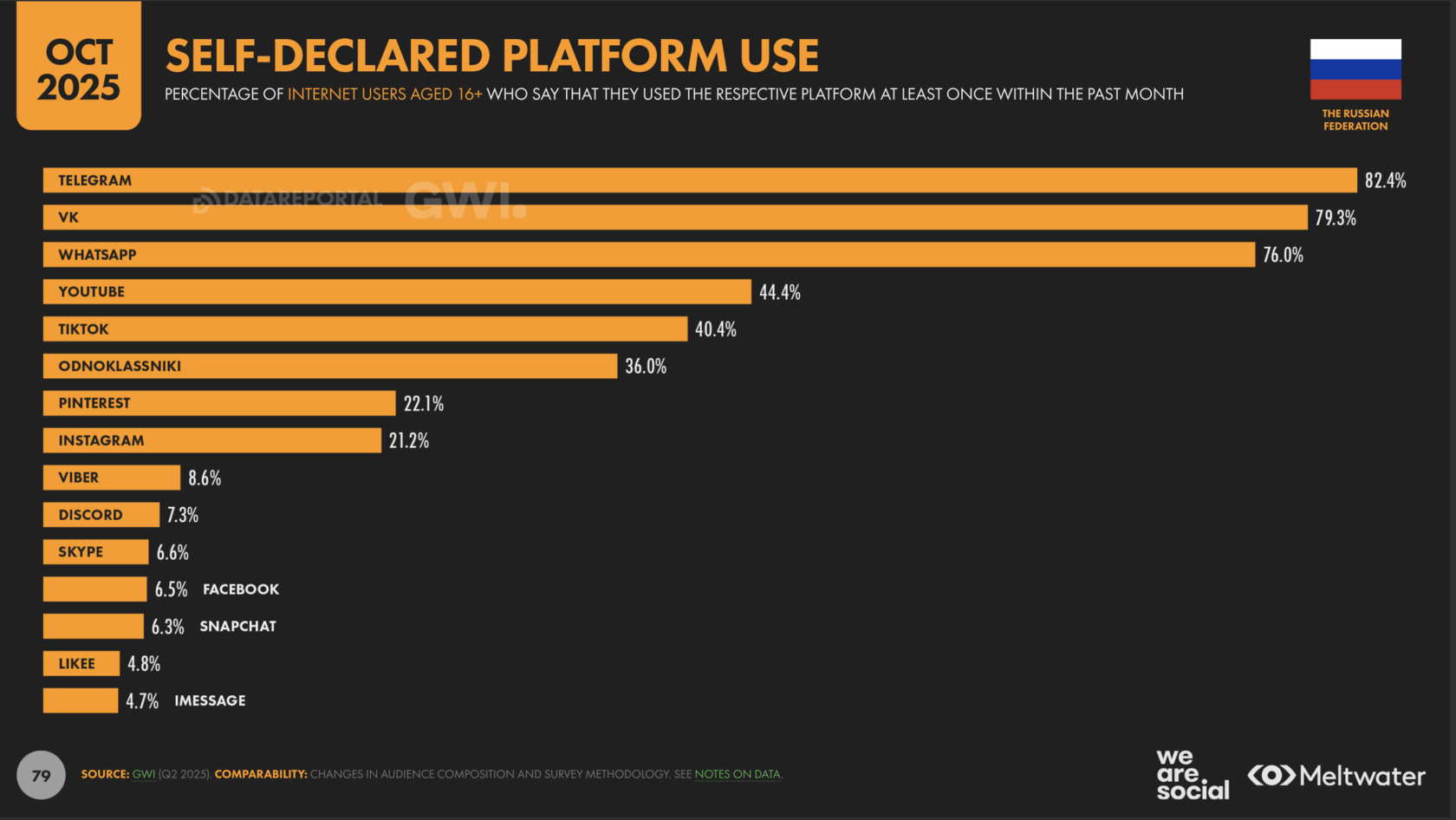This screenshot has height=820, width=1456.
Task: Open the GWI source link
Action: tap(144, 774)
